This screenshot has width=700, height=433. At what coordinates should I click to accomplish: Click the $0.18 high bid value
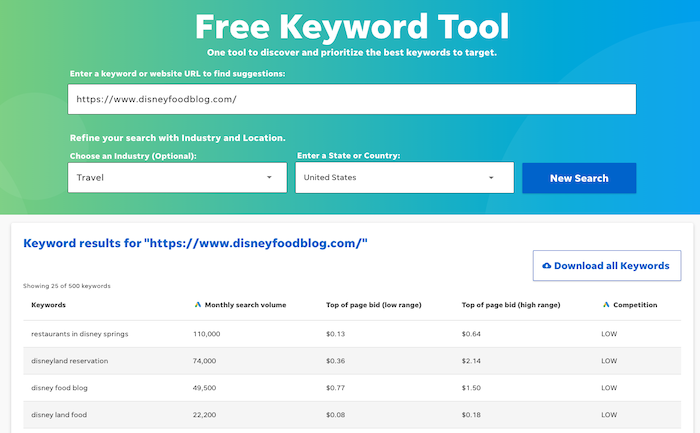pos(471,415)
